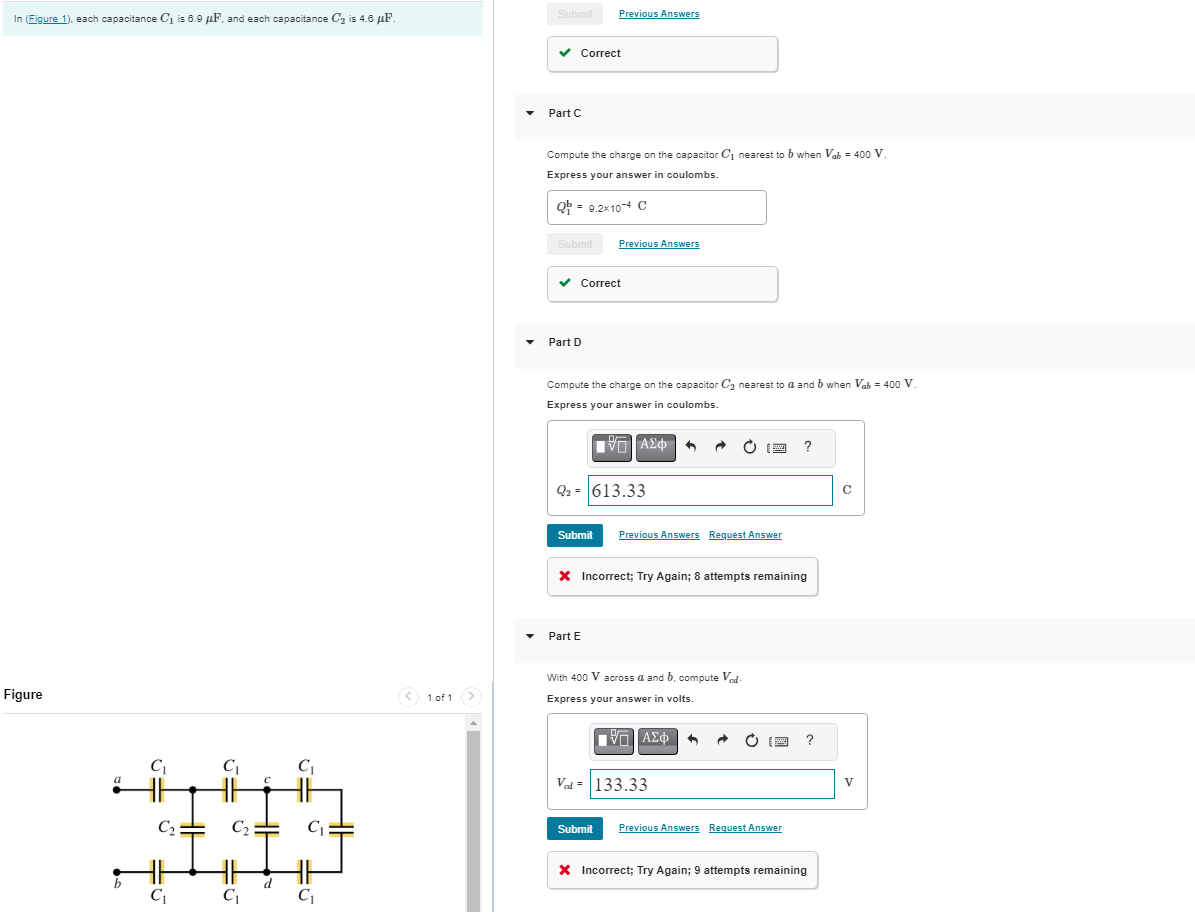The height and width of the screenshot is (912, 1195).
Task: Collapse the Part D section
Action: pyautogui.click(x=529, y=342)
